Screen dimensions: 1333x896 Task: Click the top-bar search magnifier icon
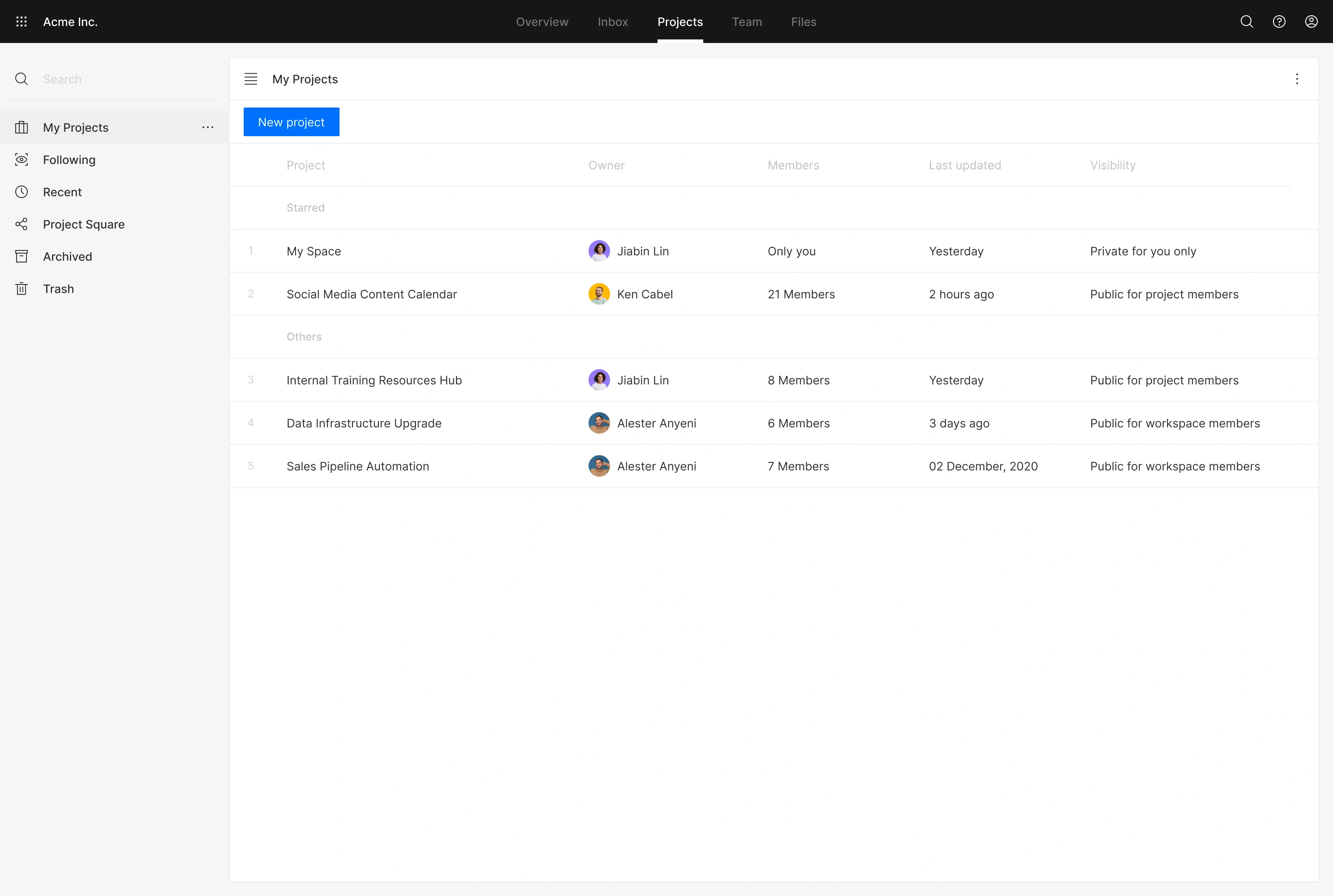(x=1247, y=22)
